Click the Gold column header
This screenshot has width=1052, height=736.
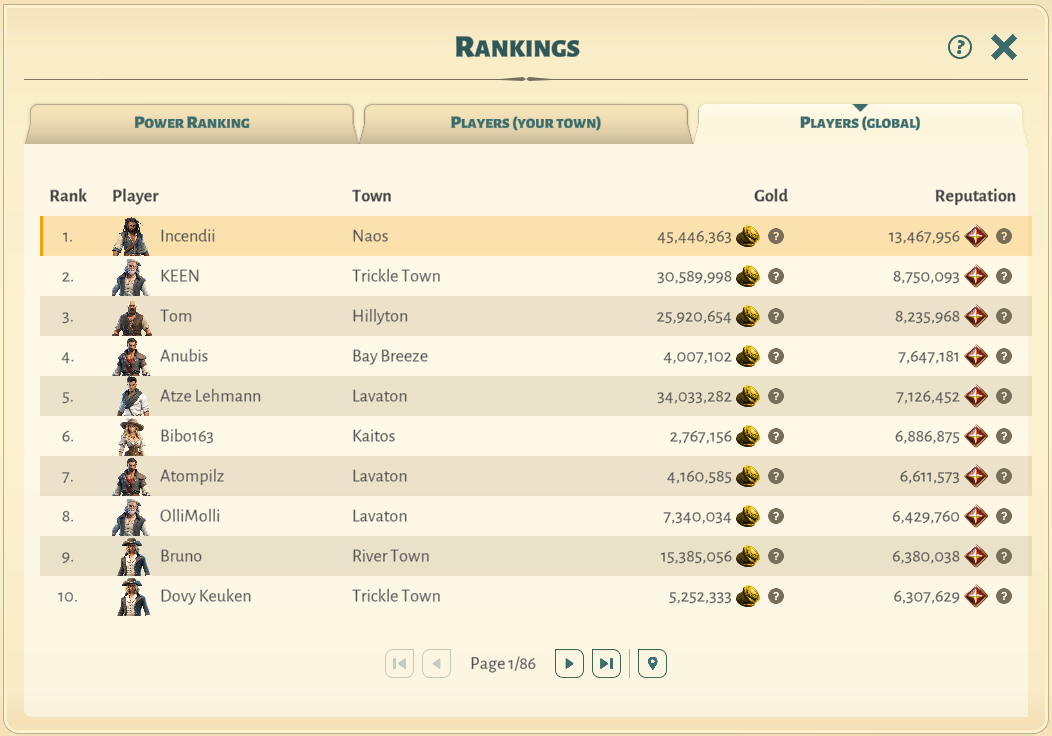coord(770,196)
